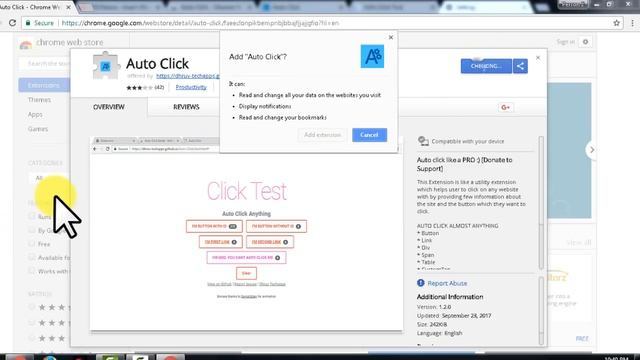Click the browser reload button
This screenshot has height=360, width=640.
(x=12, y=23)
